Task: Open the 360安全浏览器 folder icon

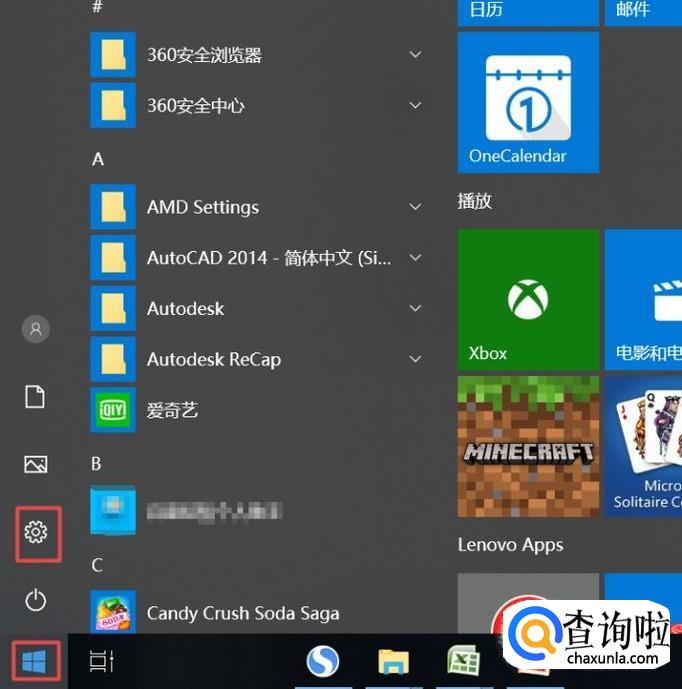Action: point(113,55)
